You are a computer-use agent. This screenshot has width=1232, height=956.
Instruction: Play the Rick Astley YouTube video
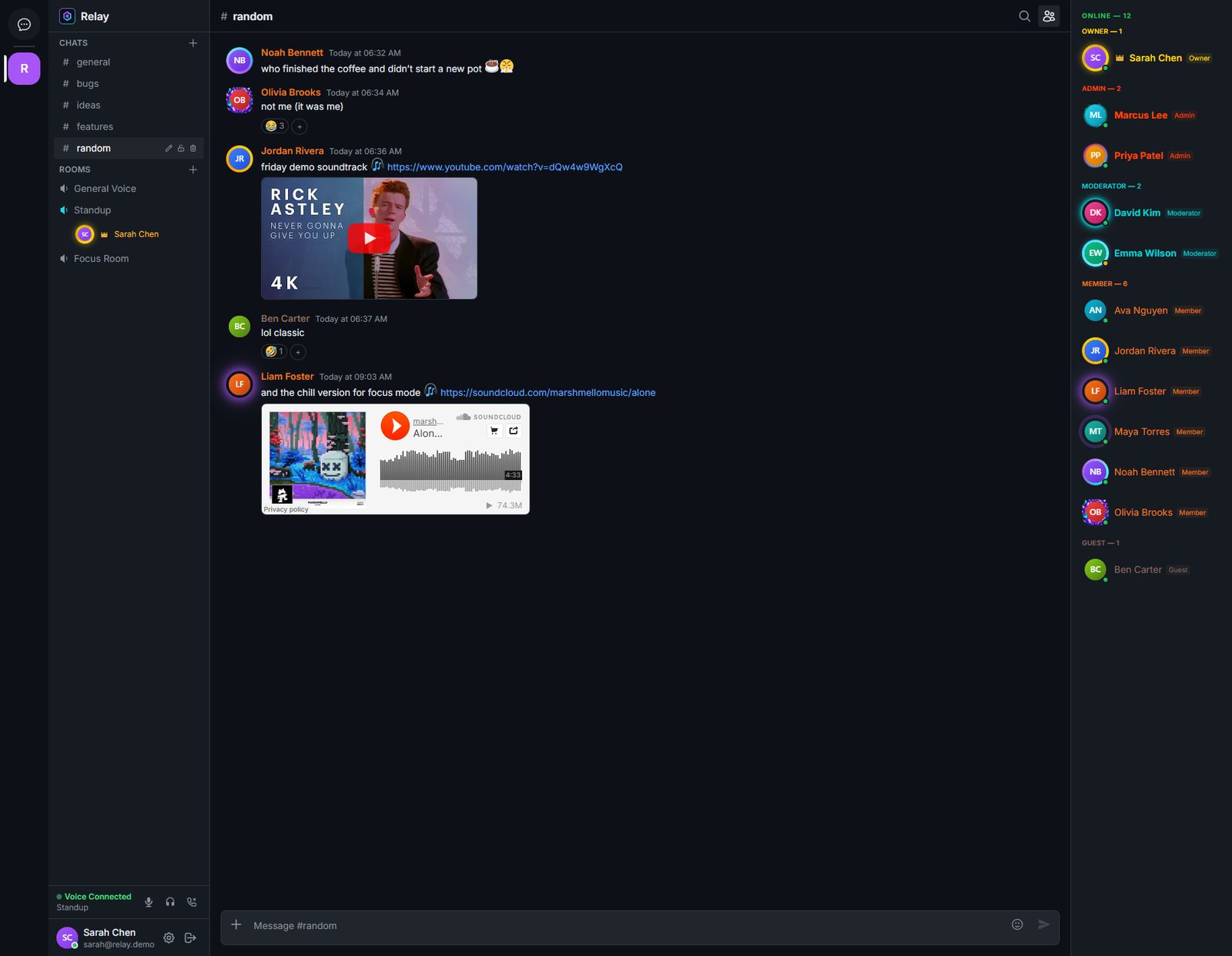pos(369,238)
